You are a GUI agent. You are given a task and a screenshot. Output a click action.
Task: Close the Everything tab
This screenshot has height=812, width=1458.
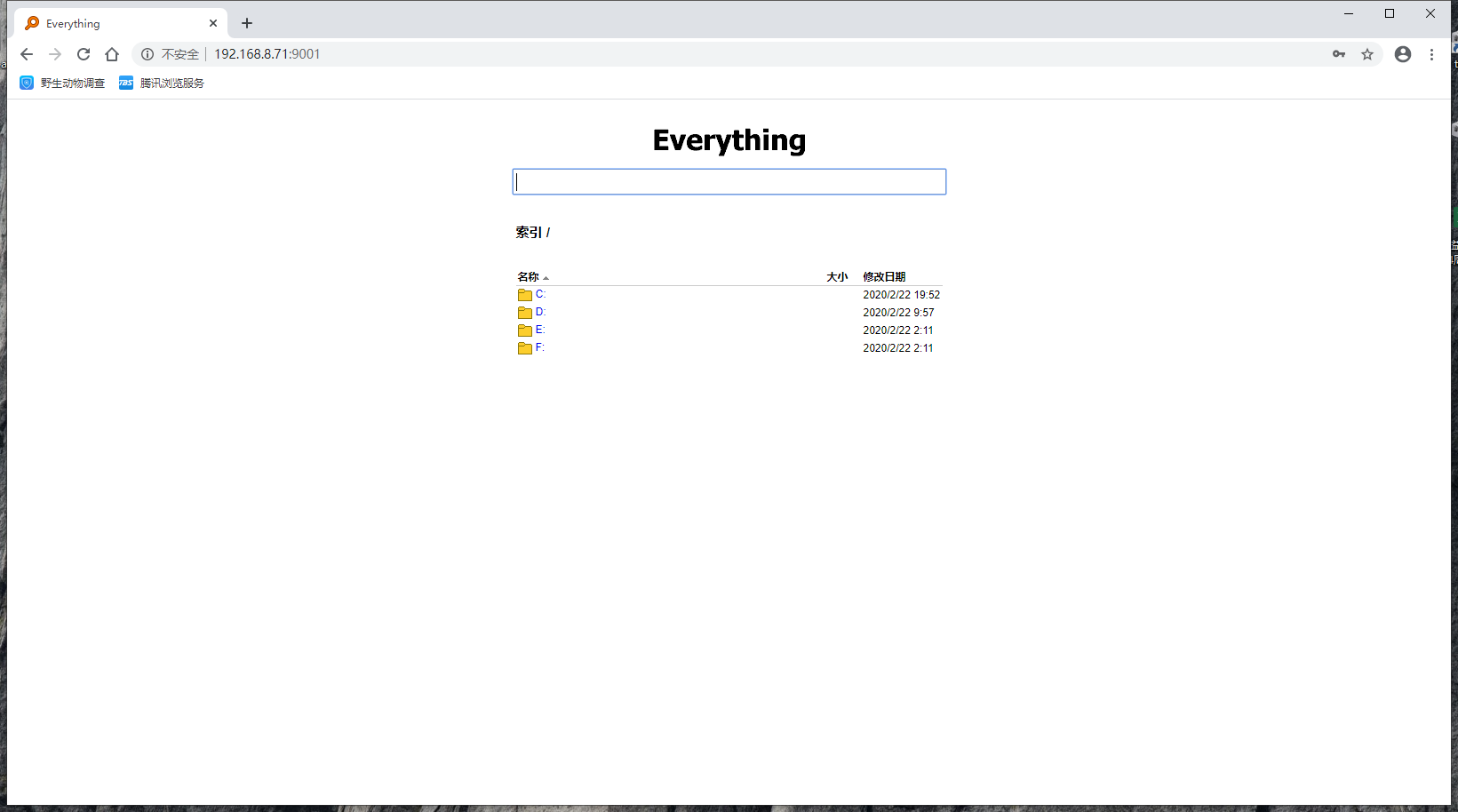pos(213,23)
